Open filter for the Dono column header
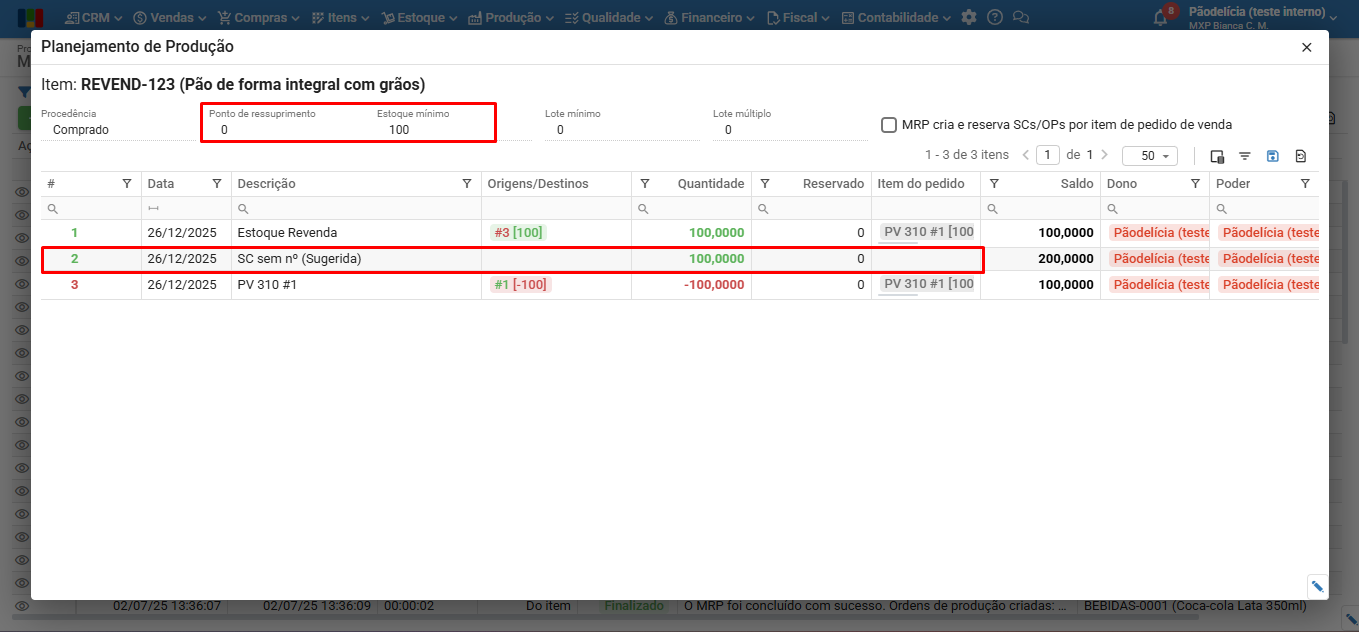The image size is (1359, 632). (1195, 184)
